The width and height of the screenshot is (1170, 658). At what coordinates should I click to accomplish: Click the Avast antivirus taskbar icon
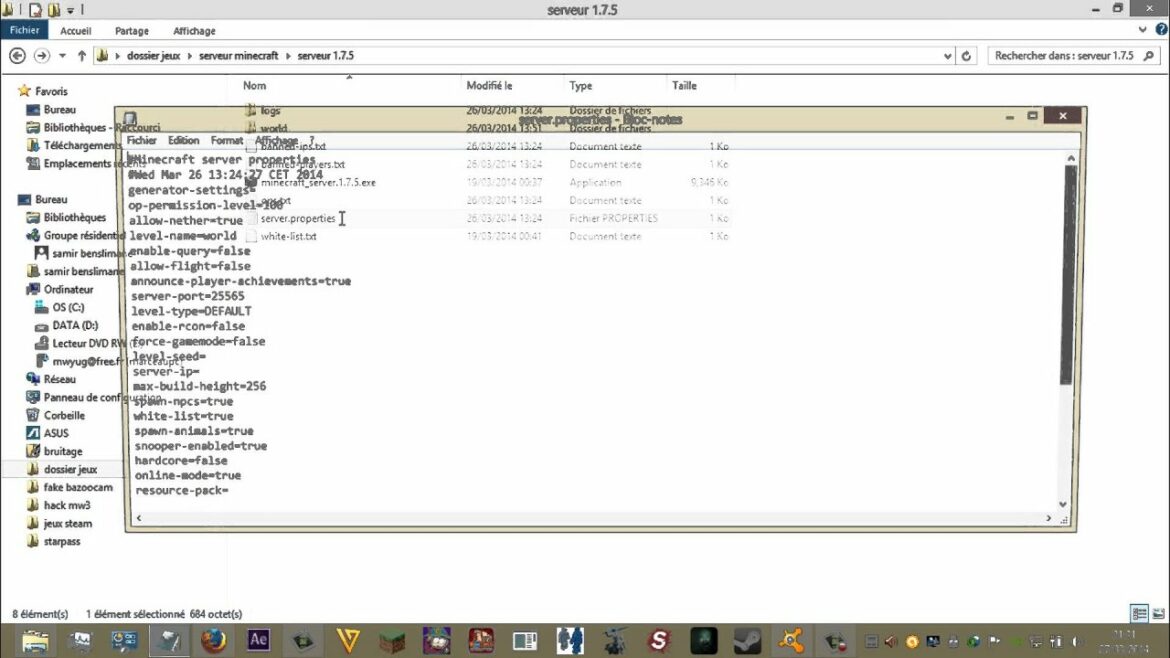coord(792,640)
